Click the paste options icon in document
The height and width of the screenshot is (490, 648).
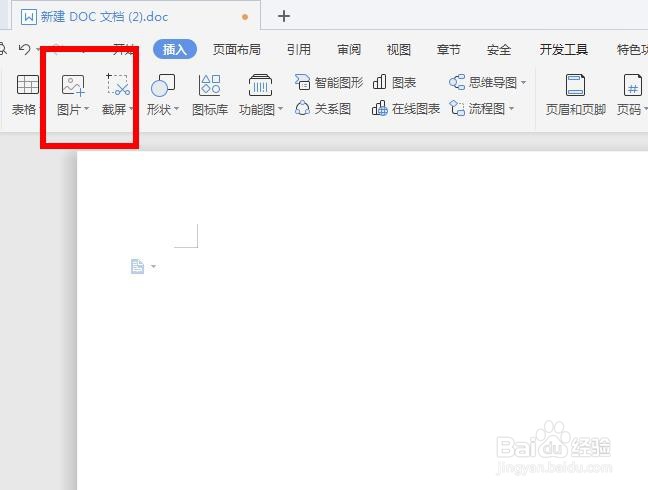click(137, 266)
